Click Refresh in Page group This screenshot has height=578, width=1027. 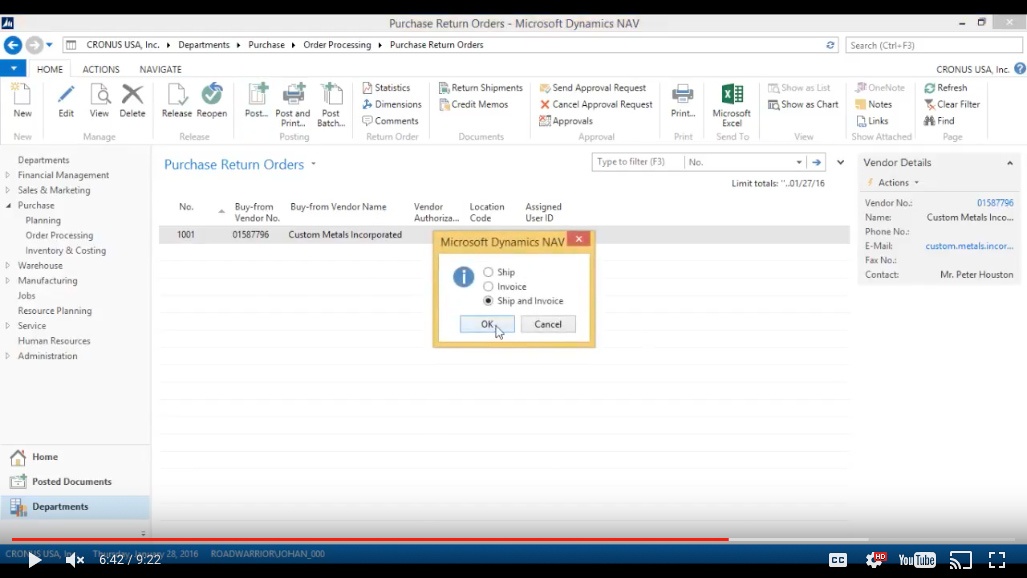(x=946, y=88)
